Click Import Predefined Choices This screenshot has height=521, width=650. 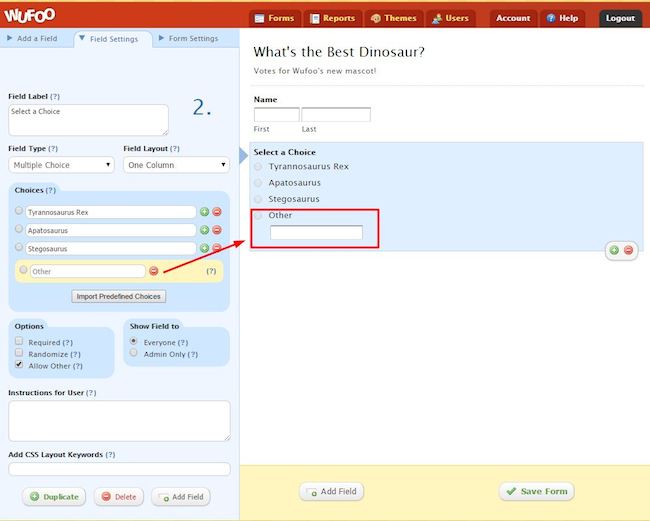(119, 296)
